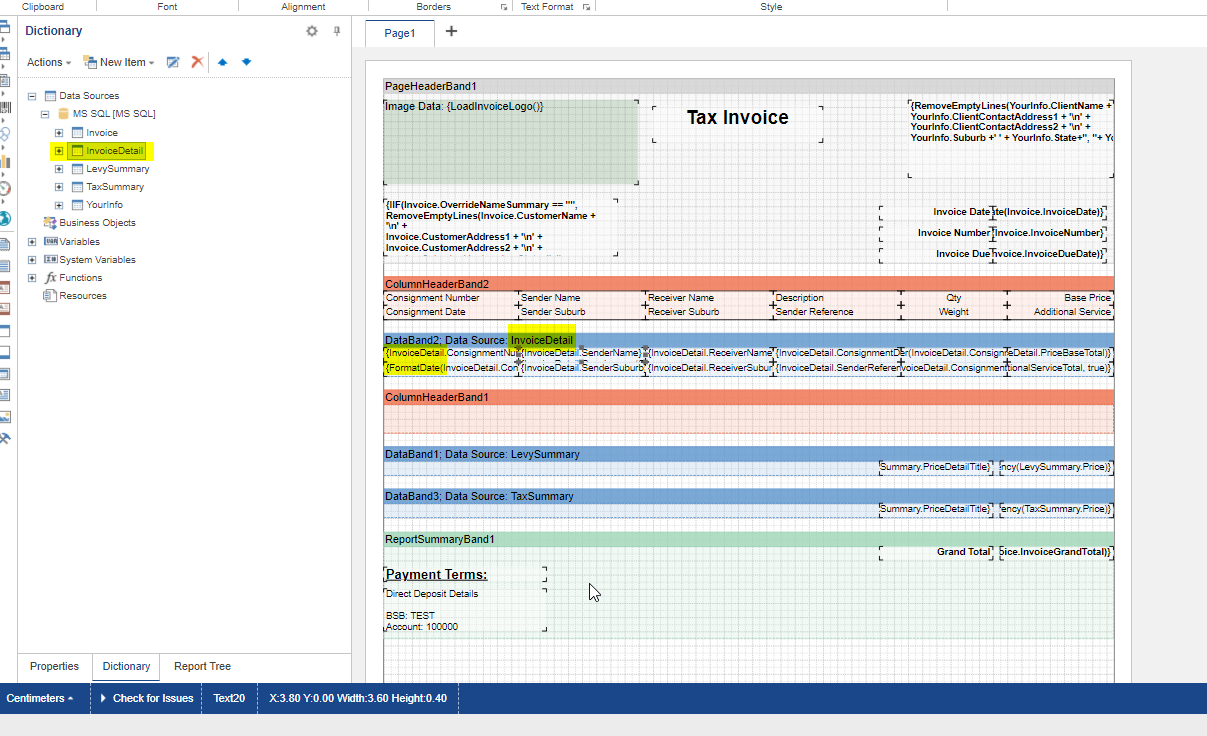Switch to the Dictionary tab
Screen dimensions: 1207x736
click(126, 667)
